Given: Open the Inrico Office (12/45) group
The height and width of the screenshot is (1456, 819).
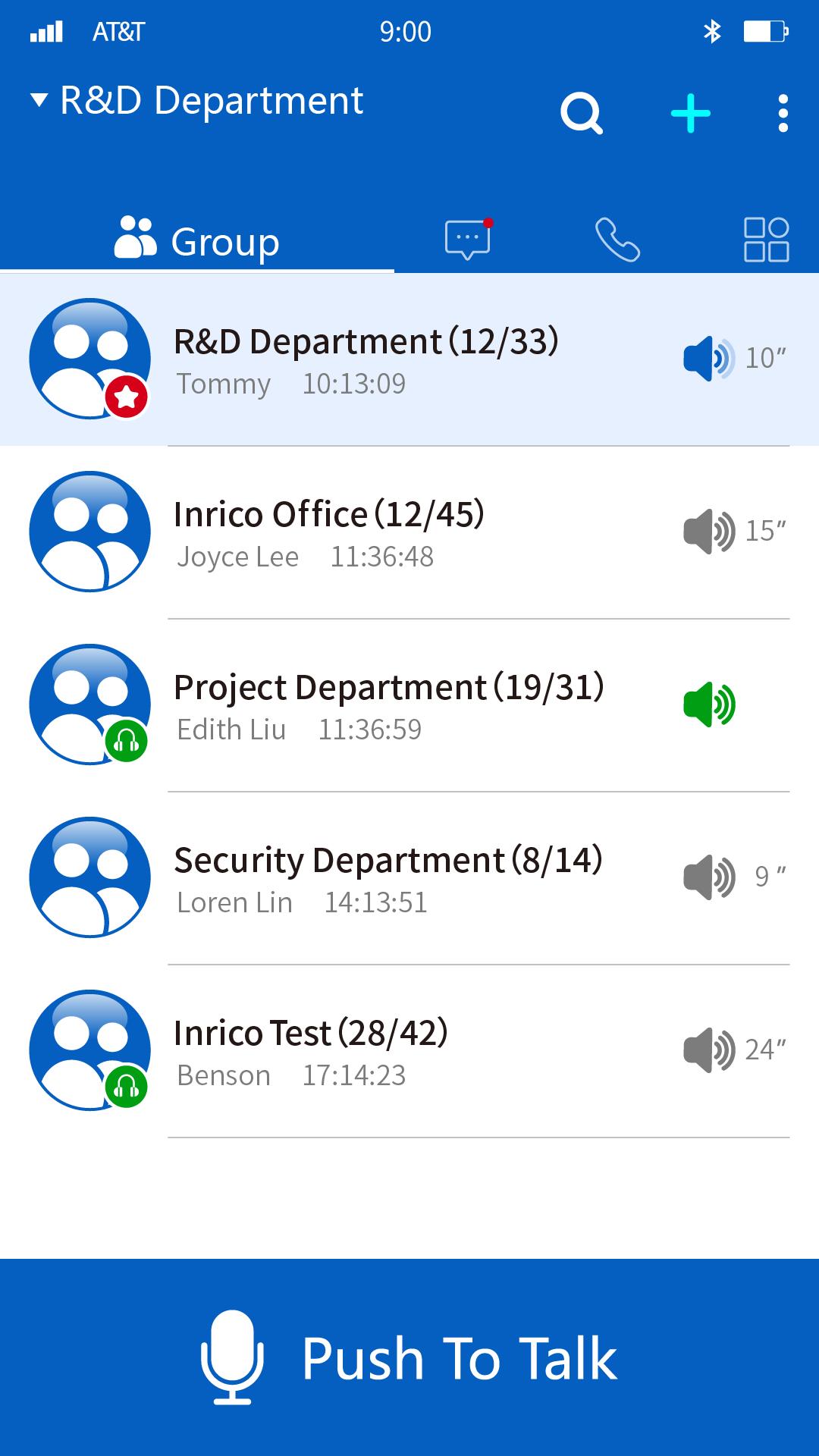Looking at the screenshot, I should 409,532.
